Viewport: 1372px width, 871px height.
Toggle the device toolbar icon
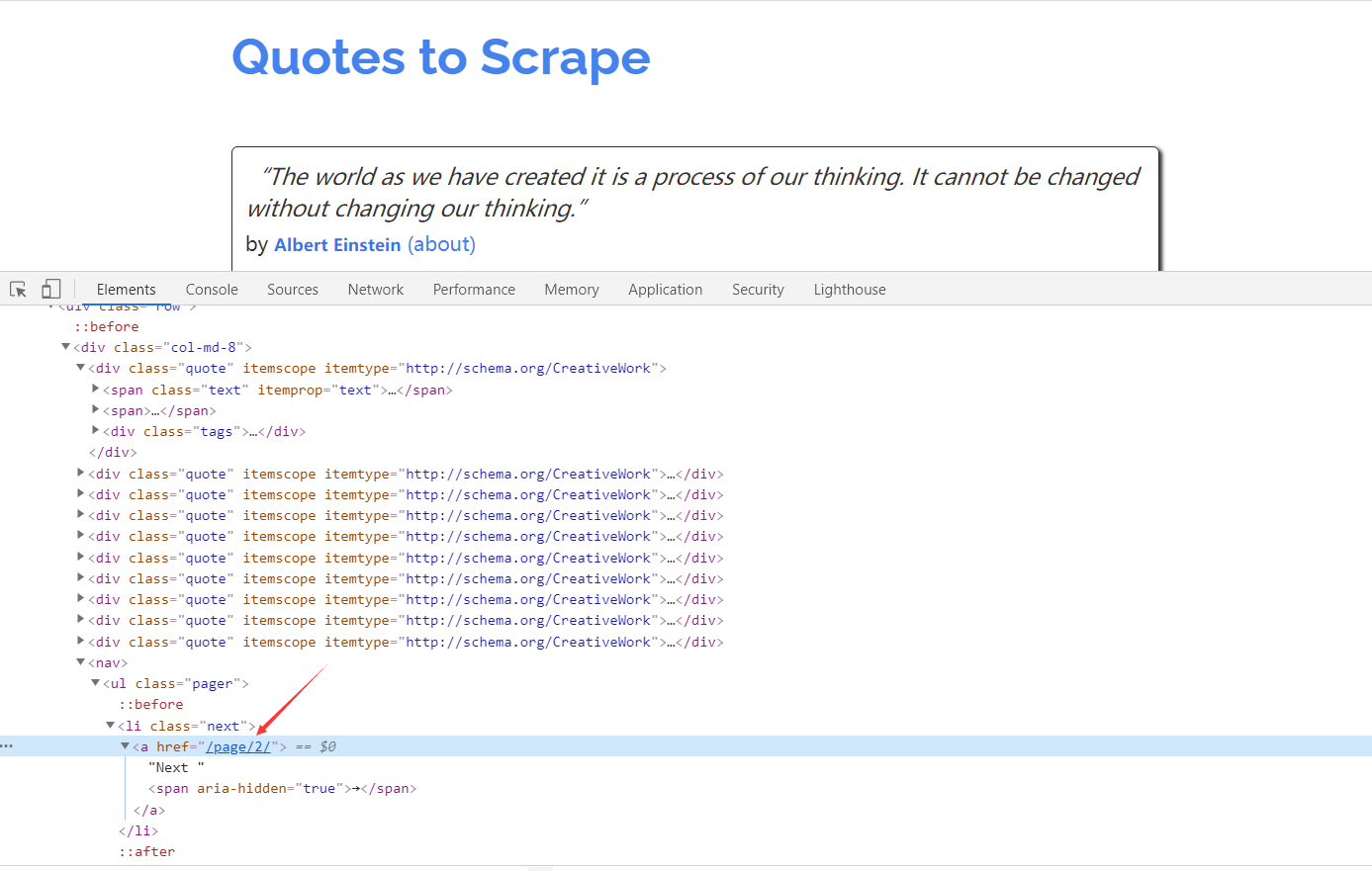50,290
